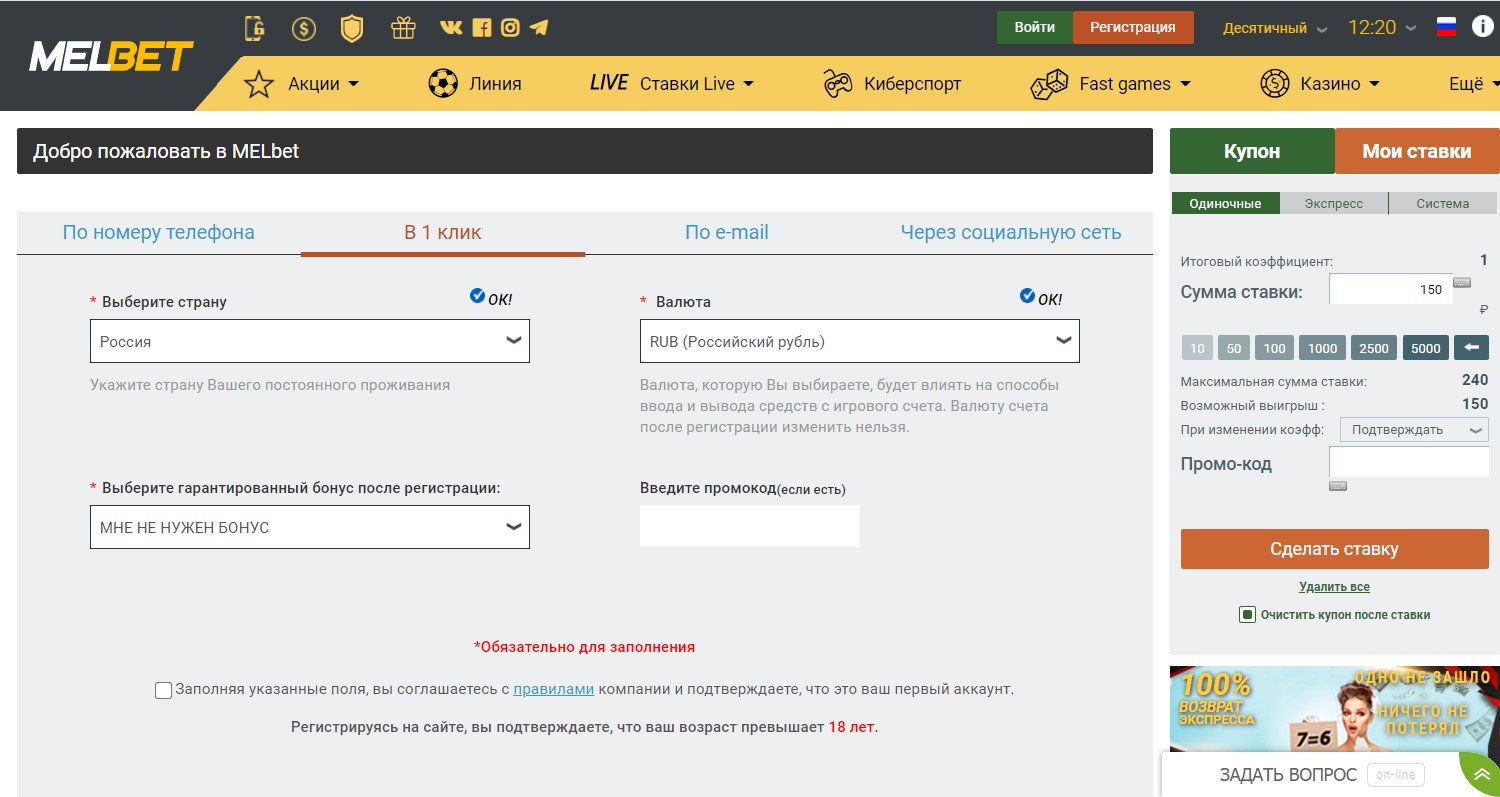This screenshot has height=797, width=1500.
Task: Tick the rules agreement checkbox
Action: point(164,690)
